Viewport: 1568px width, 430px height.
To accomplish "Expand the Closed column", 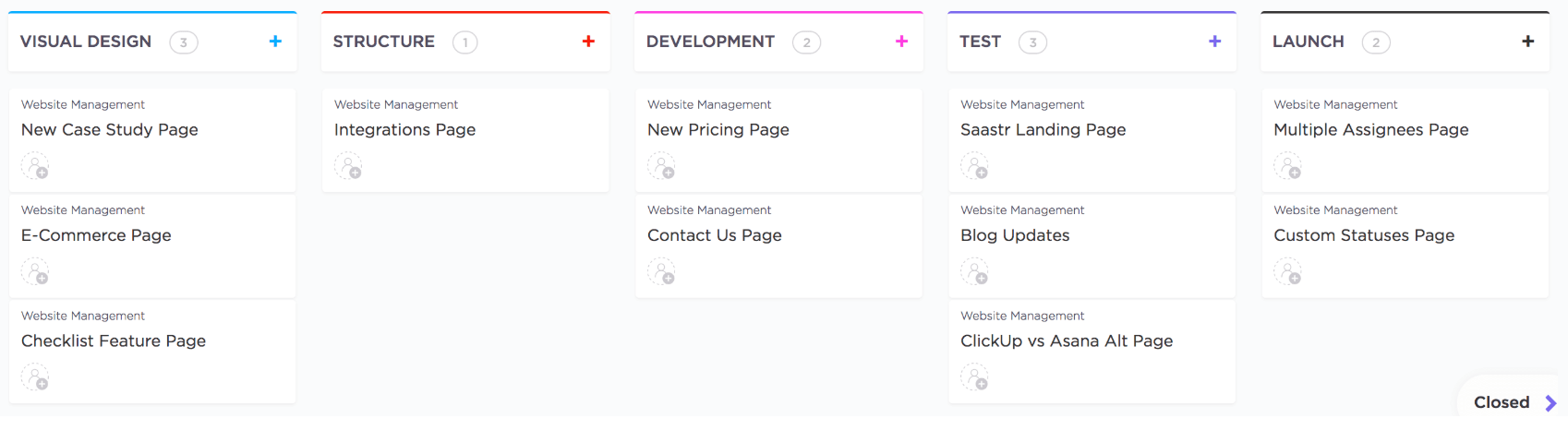I will point(1514,402).
